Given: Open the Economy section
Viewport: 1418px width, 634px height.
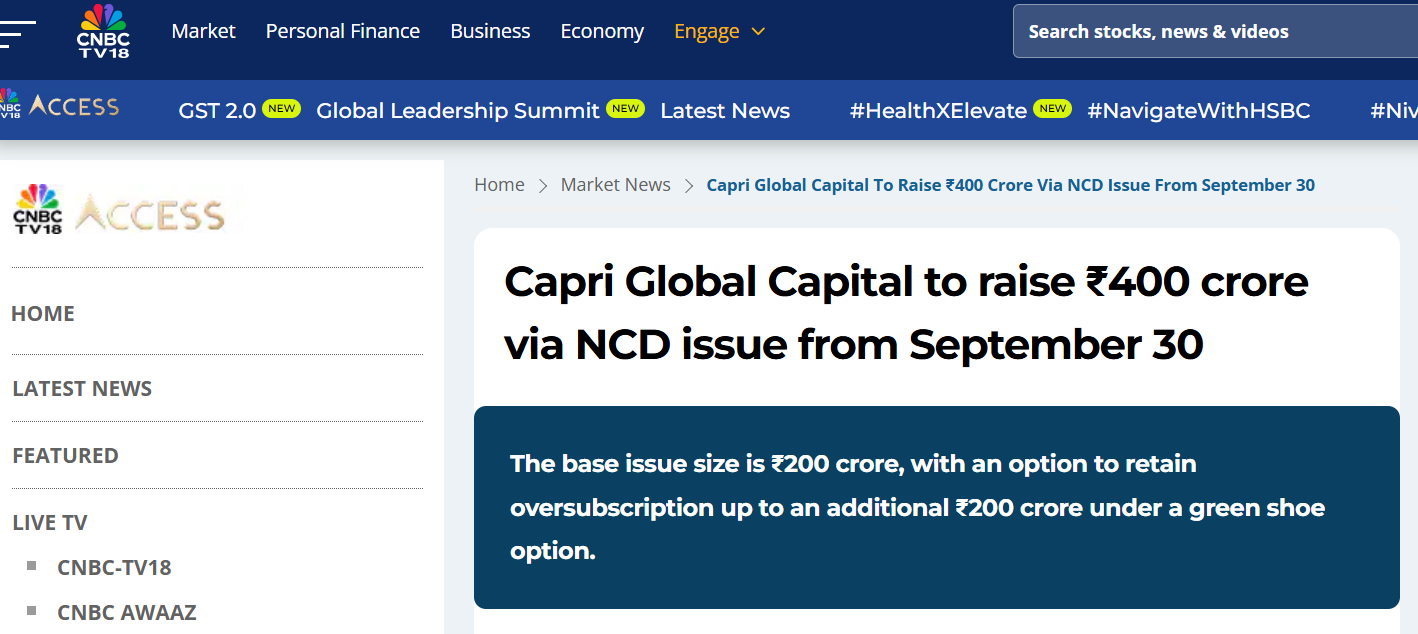Looking at the screenshot, I should (601, 31).
